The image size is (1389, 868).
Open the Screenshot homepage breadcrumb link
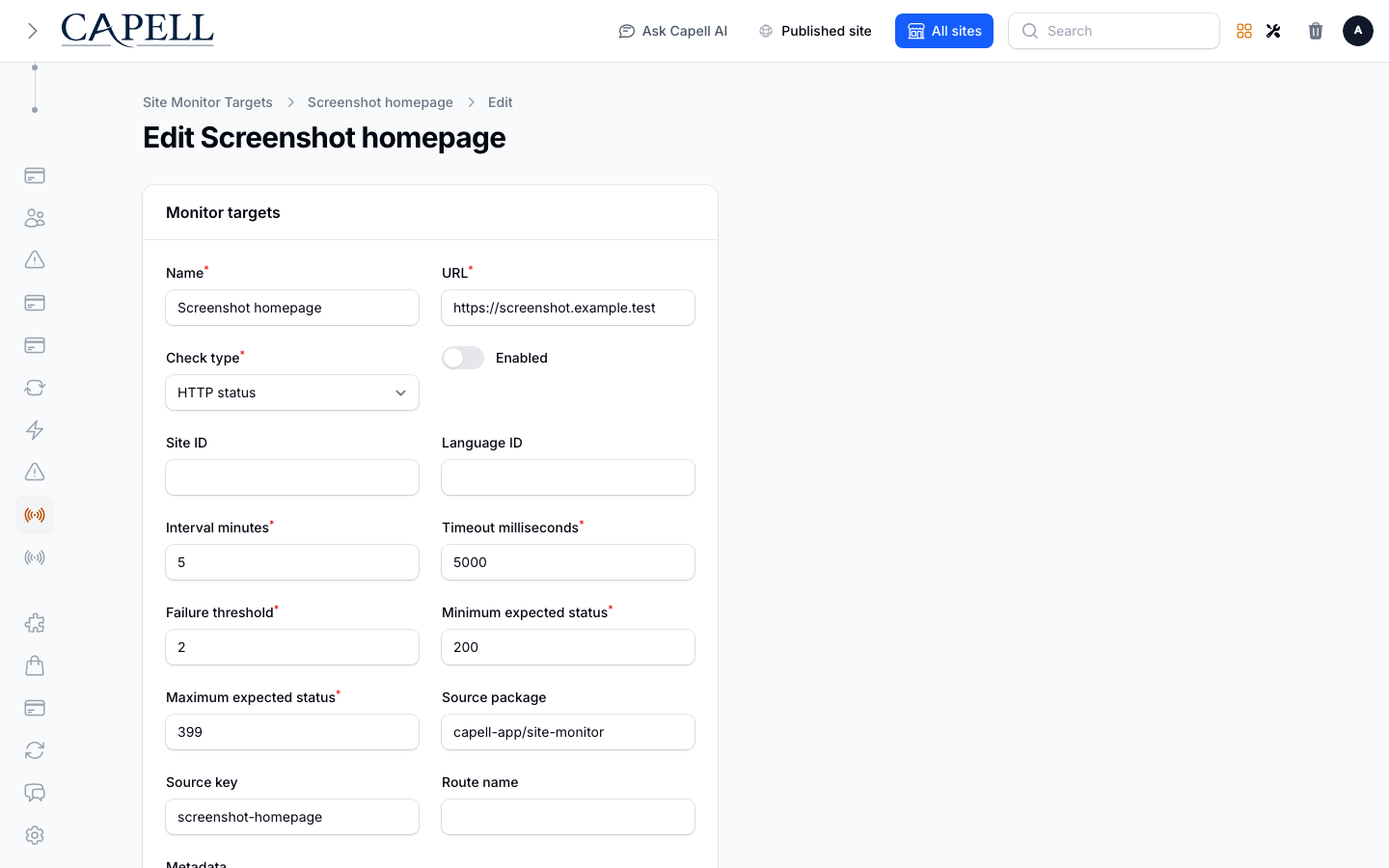coord(380,102)
